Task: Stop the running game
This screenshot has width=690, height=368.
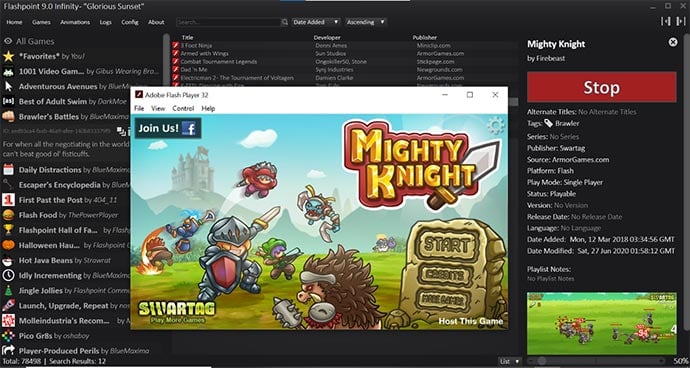Action: pyautogui.click(x=602, y=87)
